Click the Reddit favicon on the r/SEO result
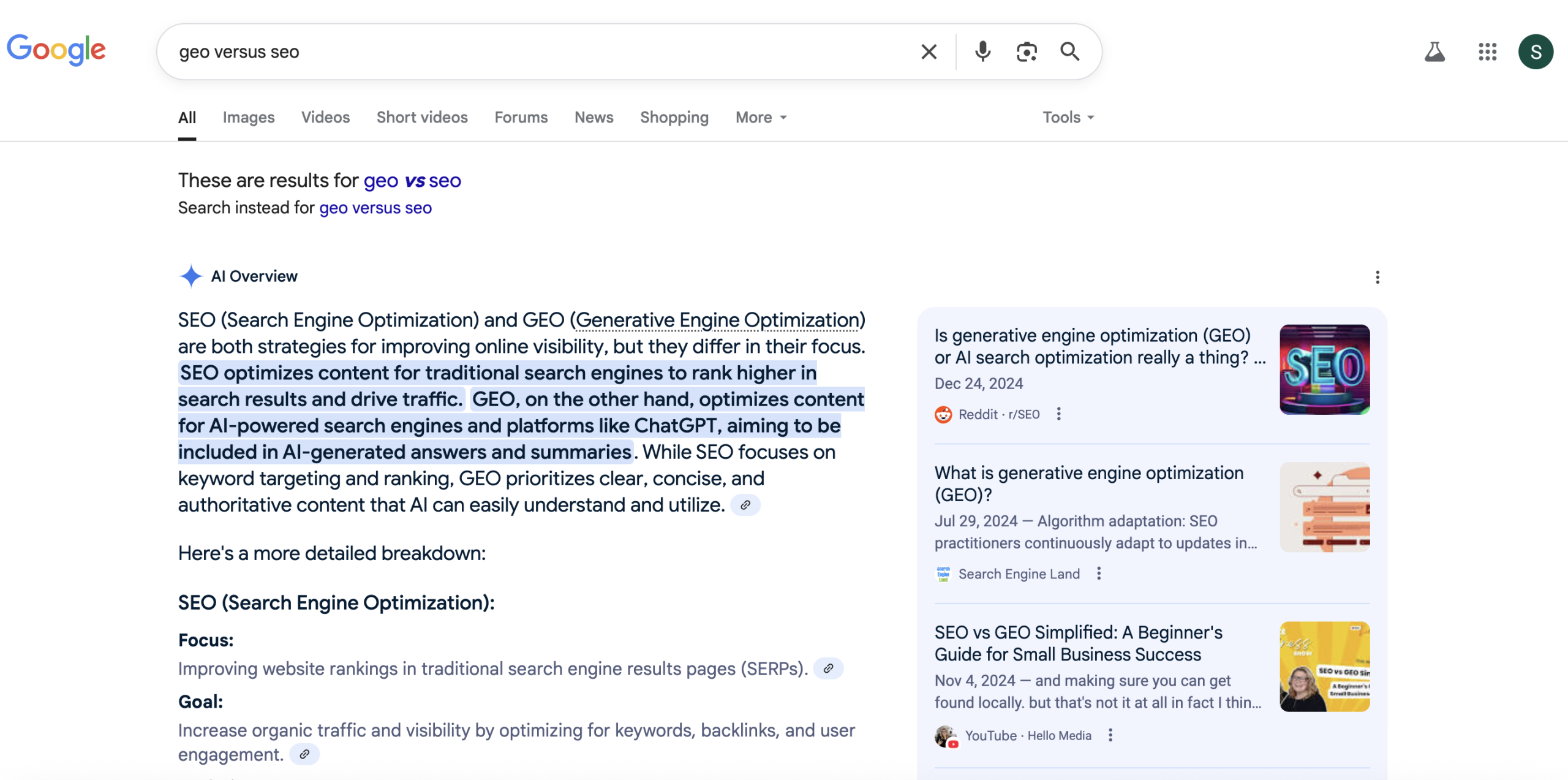 [x=943, y=414]
